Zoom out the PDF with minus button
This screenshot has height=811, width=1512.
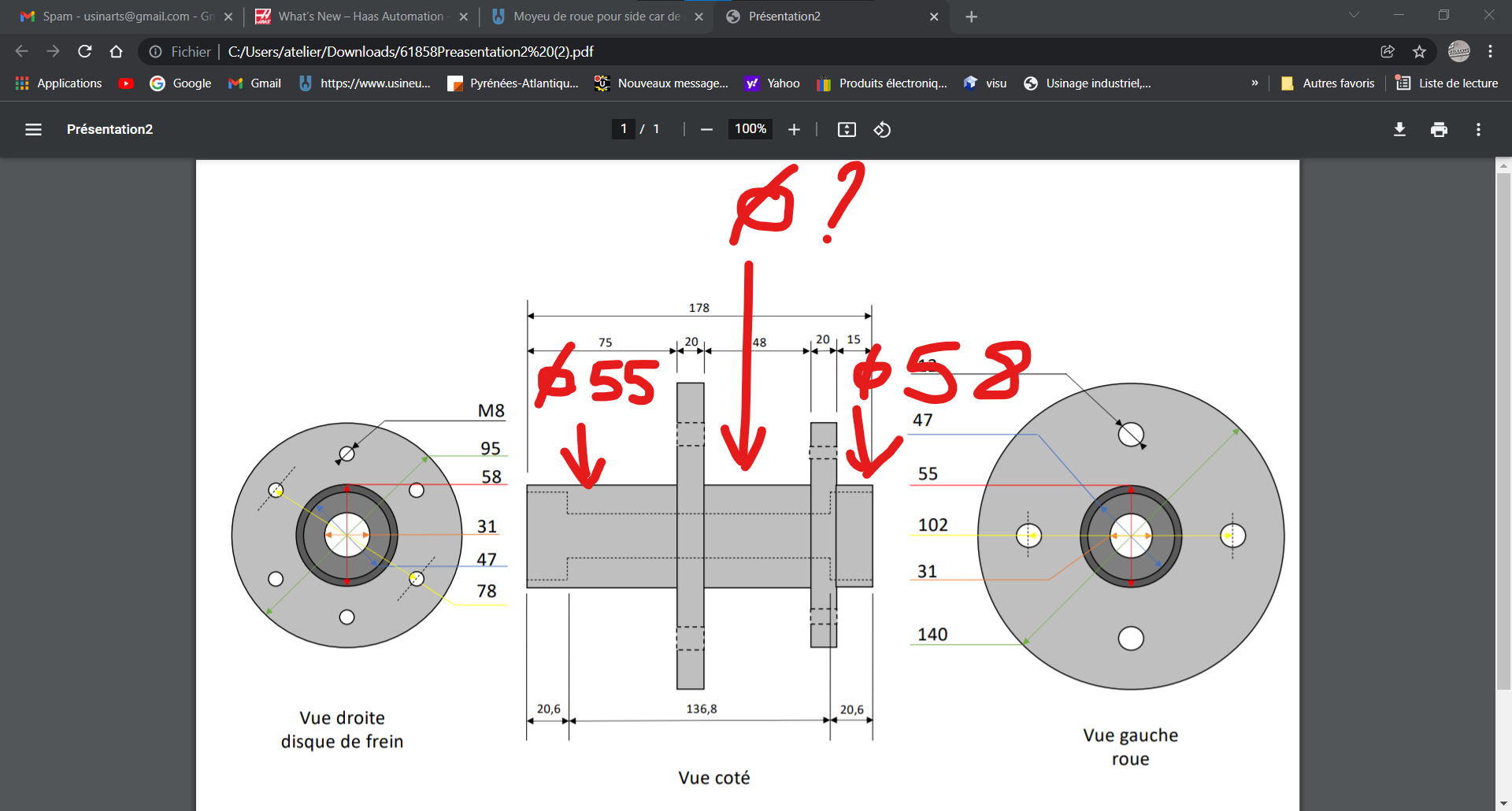pyautogui.click(x=706, y=129)
